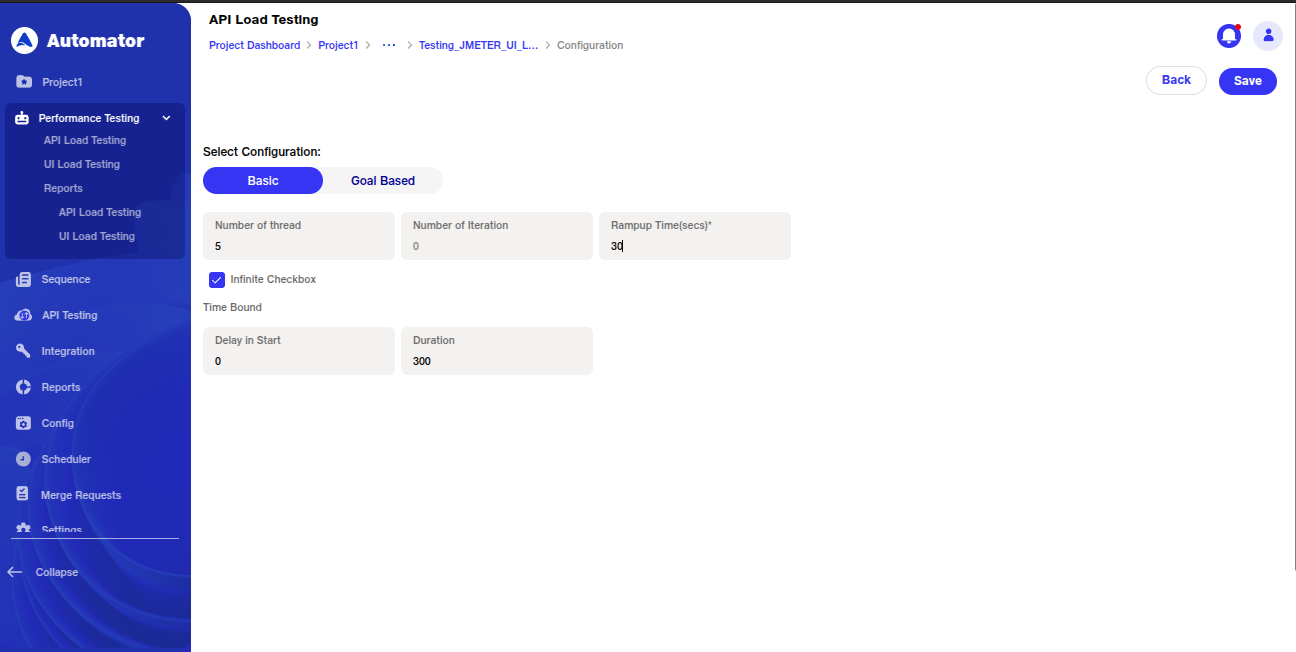Click the Scheduler clock icon
Viewport: 1296px width, 652px height.
pyautogui.click(x=24, y=459)
